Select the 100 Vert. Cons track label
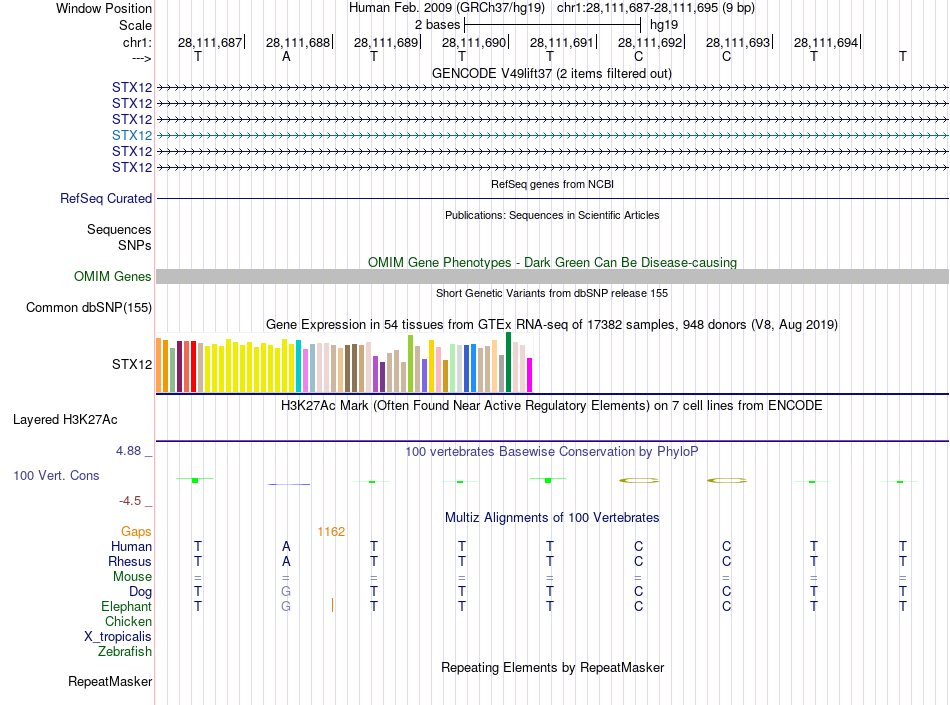Image resolution: width=950 pixels, height=705 pixels. [x=57, y=476]
